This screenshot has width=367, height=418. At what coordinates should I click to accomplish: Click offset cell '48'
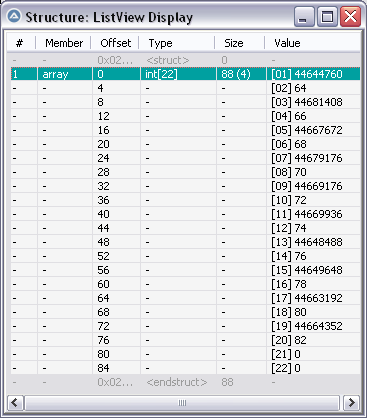pyautogui.click(x=103, y=242)
